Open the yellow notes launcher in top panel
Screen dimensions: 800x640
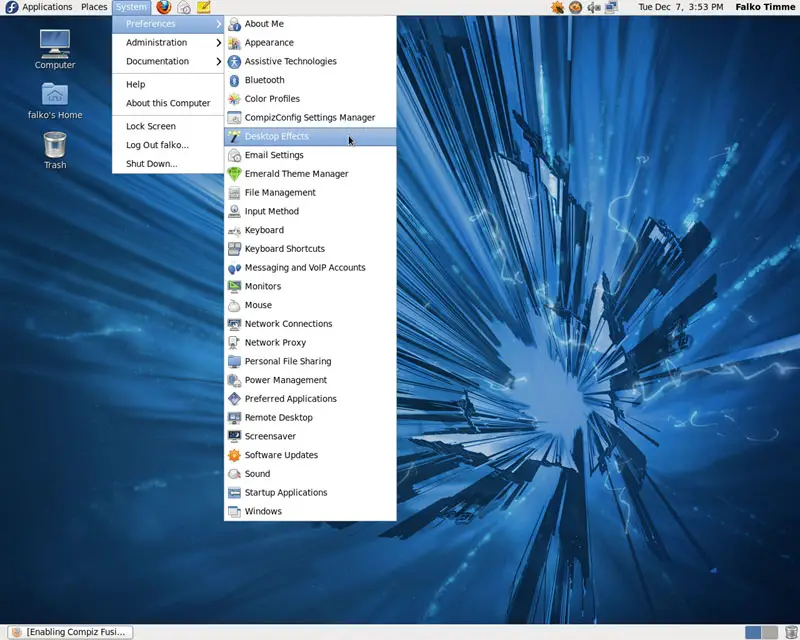point(204,7)
